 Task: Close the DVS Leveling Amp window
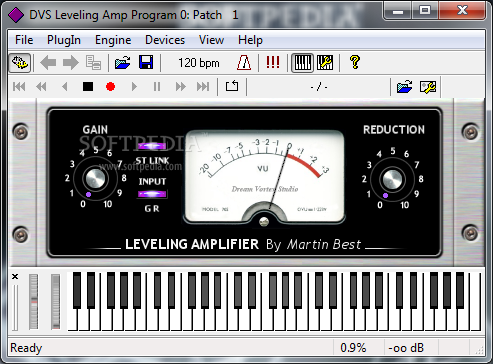[462, 11]
